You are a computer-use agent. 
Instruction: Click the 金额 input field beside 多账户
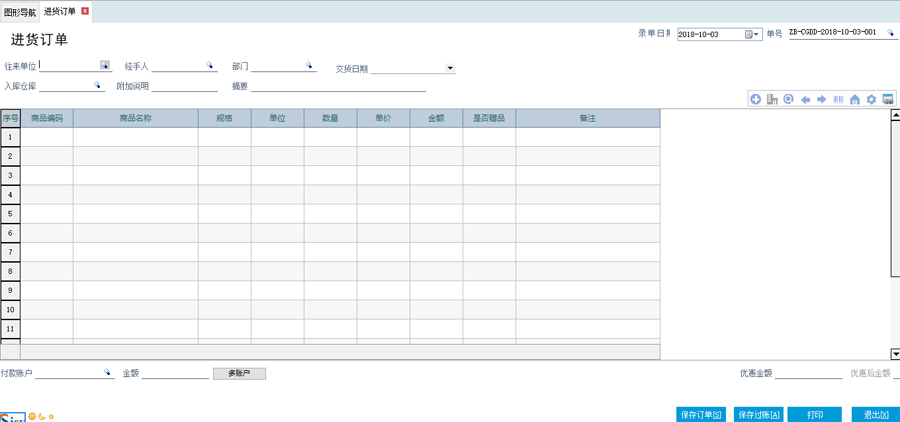[x=176, y=373]
